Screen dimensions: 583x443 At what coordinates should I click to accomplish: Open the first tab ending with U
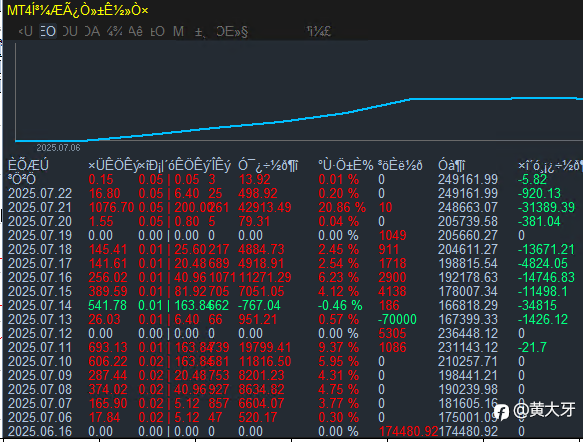pos(26,32)
